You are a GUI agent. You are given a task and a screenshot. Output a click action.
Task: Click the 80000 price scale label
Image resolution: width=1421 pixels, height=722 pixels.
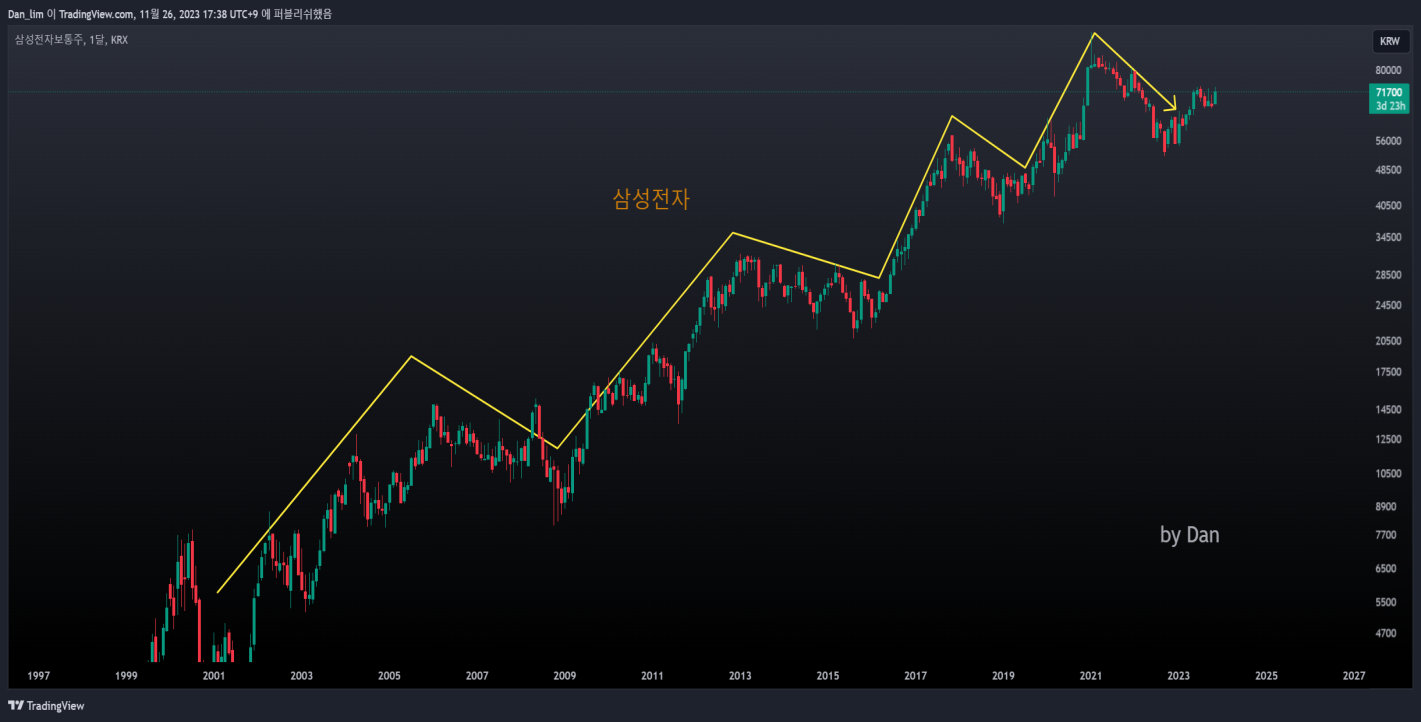tap(1386, 70)
